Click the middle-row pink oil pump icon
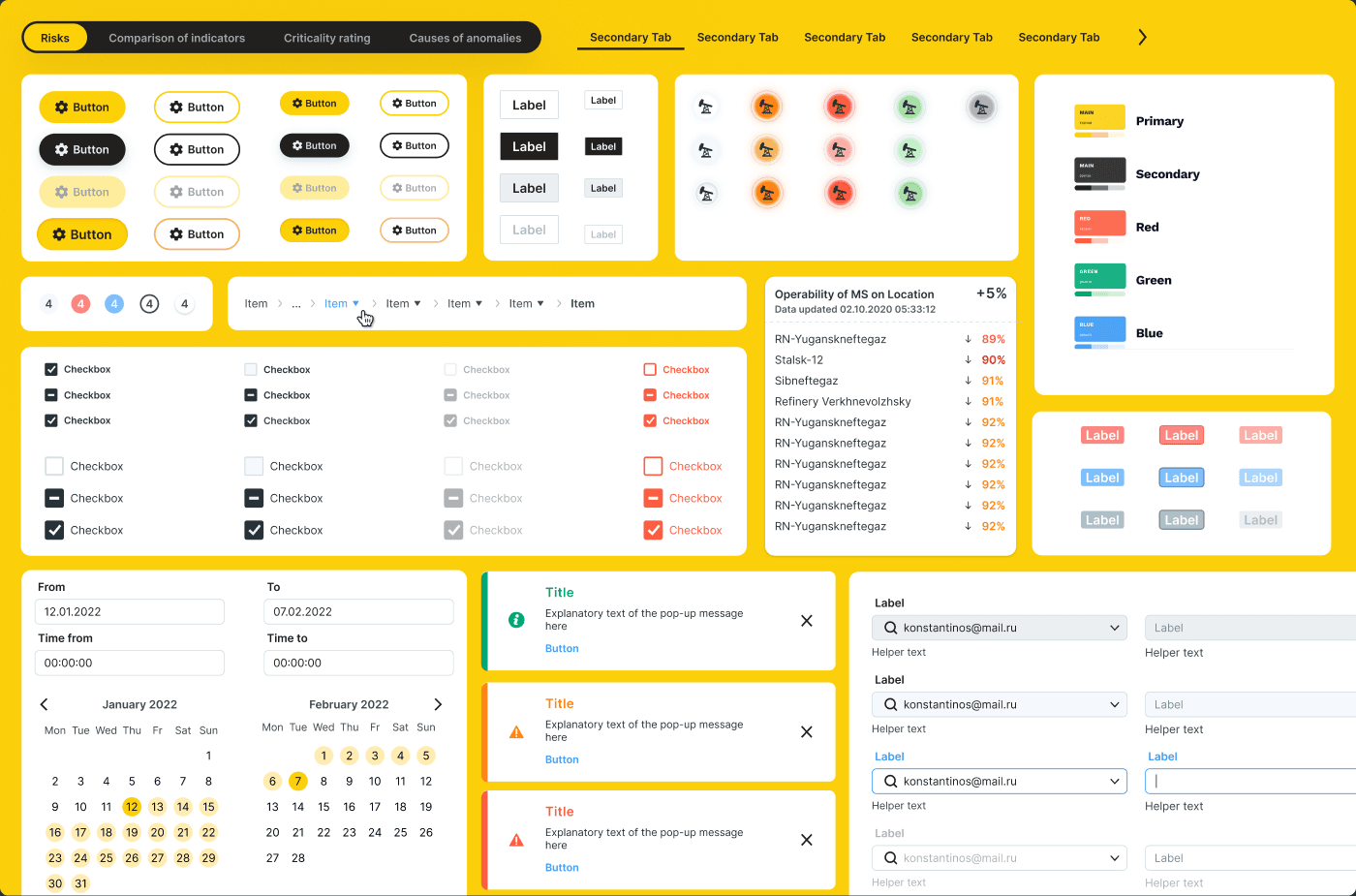The width and height of the screenshot is (1356, 896). [x=838, y=150]
